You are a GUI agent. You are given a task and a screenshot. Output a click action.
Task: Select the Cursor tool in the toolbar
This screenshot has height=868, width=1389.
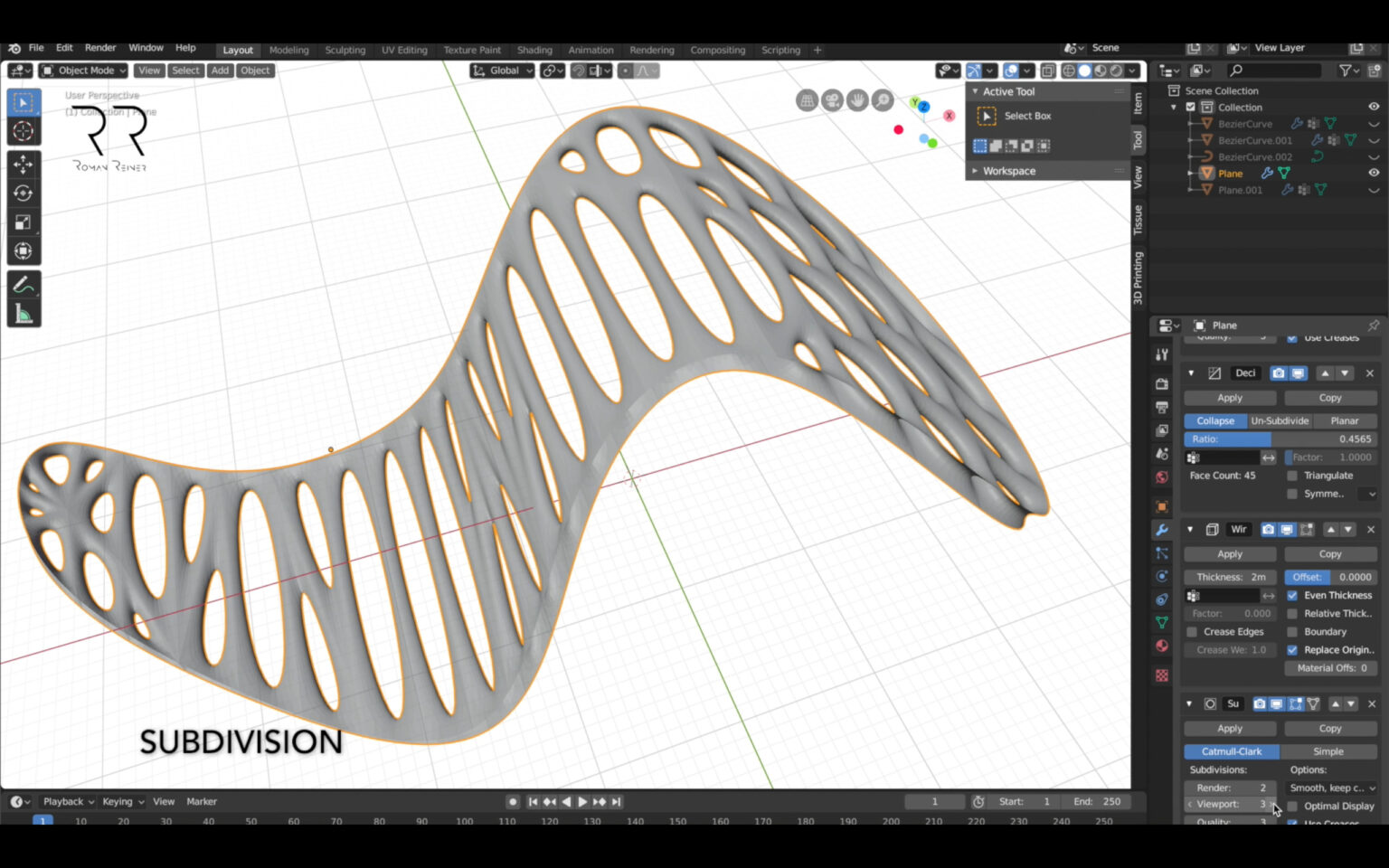[23, 131]
